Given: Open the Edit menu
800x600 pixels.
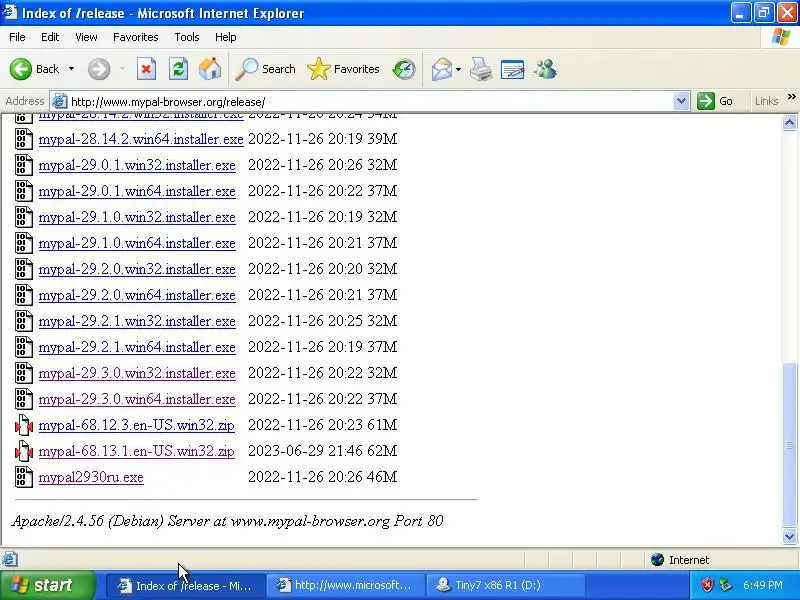Looking at the screenshot, I should tap(50, 37).
